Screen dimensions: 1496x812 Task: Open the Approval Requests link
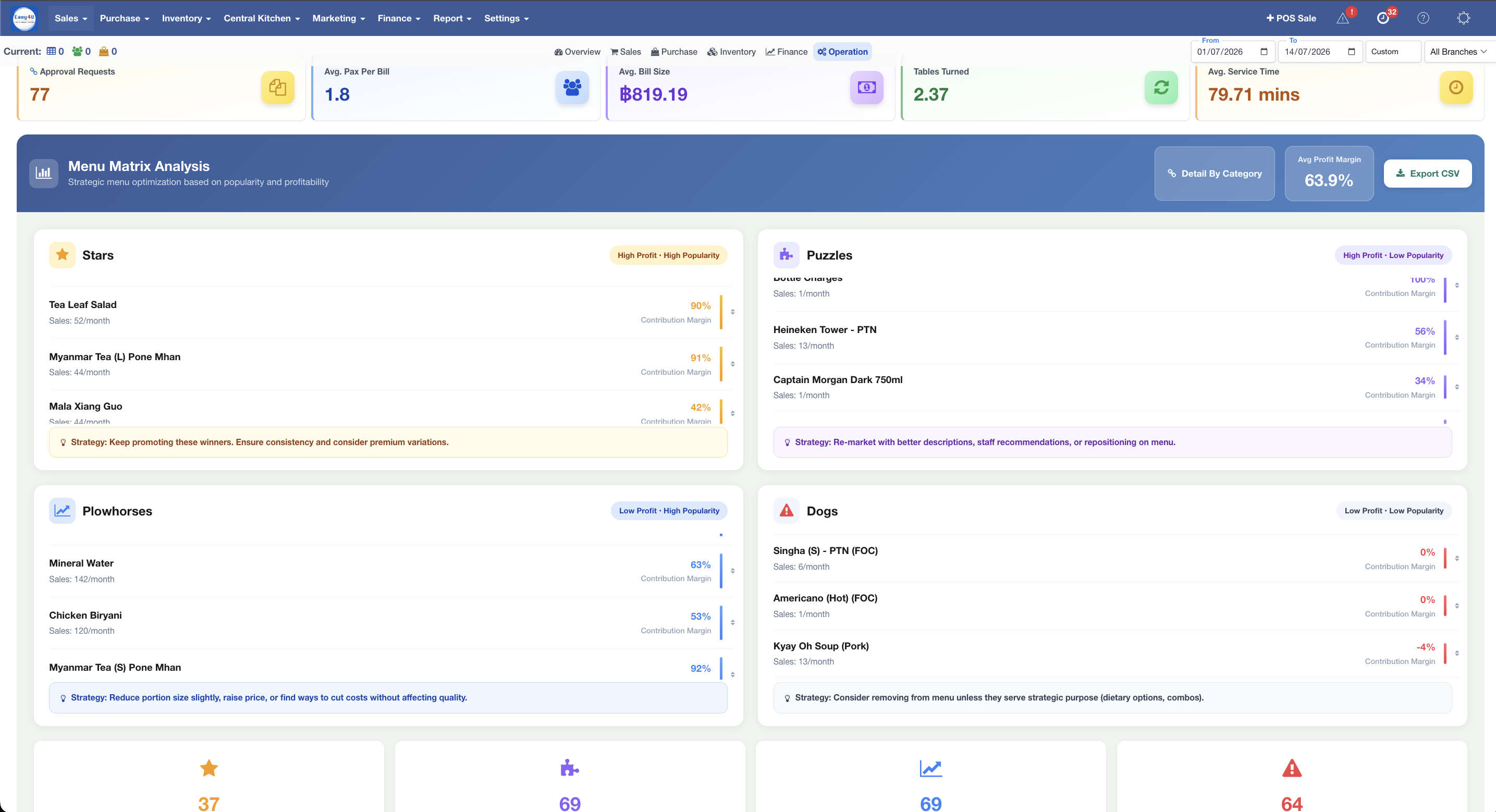72,71
